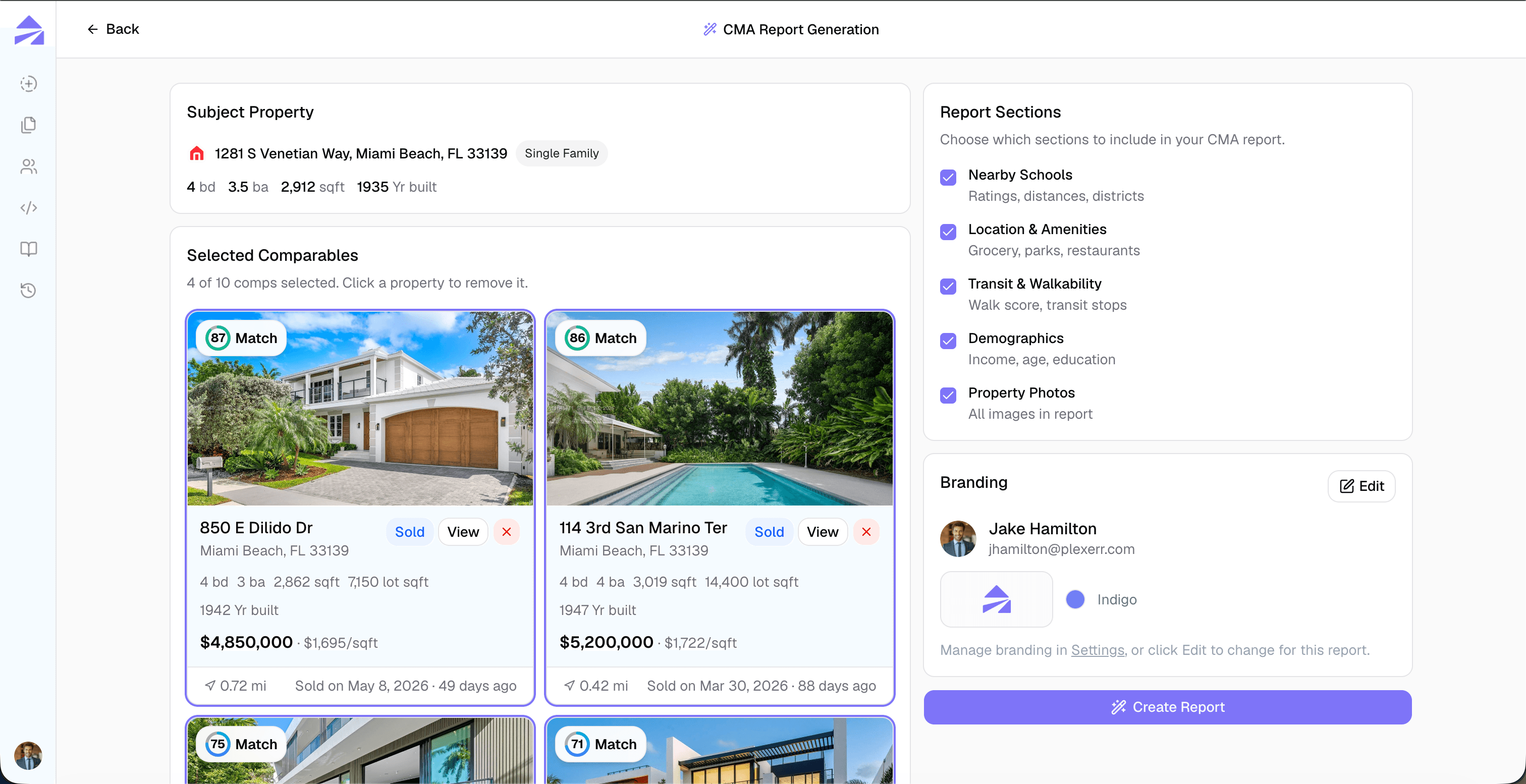Open the contacts people icon in sidebar
1526x784 pixels.
tap(28, 166)
